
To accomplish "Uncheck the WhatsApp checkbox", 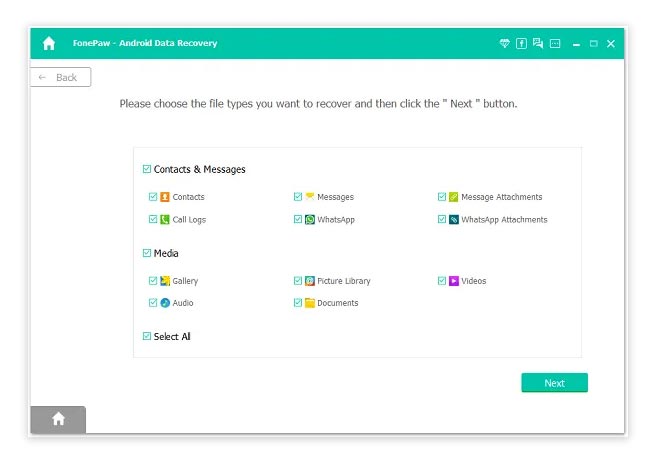I will pos(298,219).
